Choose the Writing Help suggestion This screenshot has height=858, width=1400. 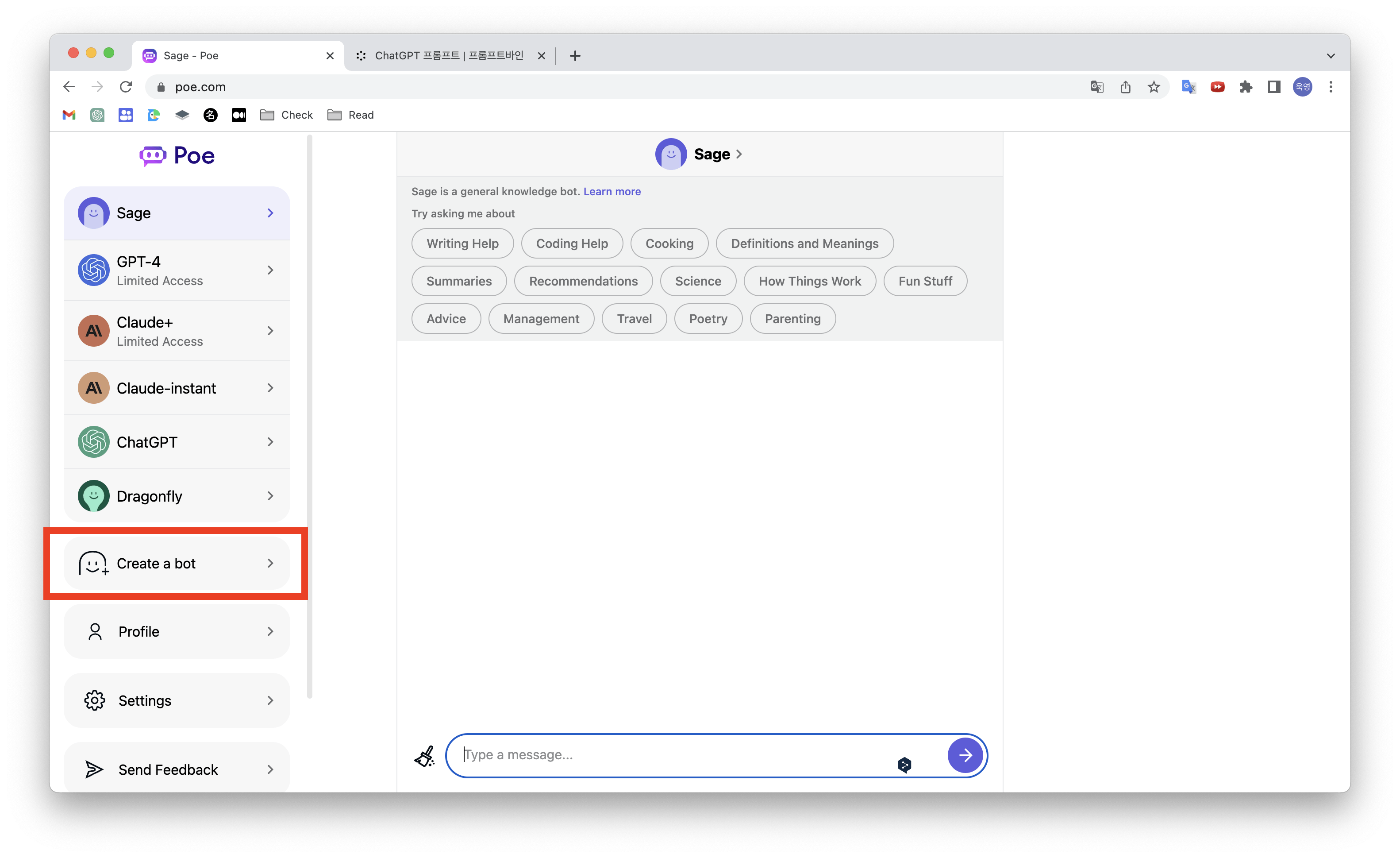[x=462, y=243]
